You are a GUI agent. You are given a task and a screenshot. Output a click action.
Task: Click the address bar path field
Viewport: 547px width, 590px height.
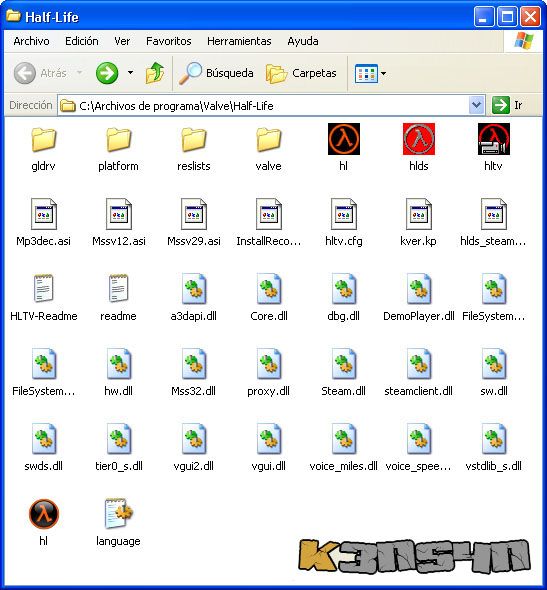pyautogui.click(x=263, y=106)
